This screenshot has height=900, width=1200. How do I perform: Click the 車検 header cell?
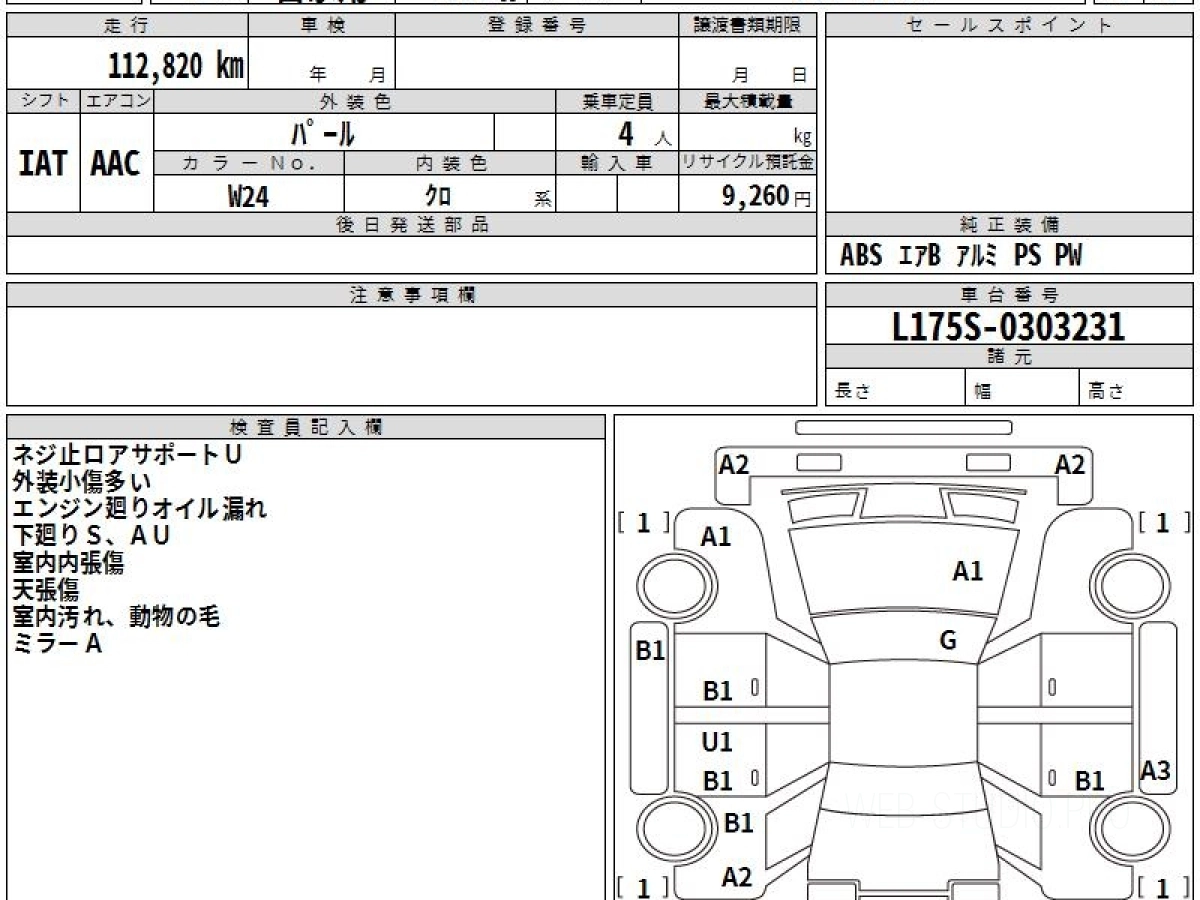[322, 26]
